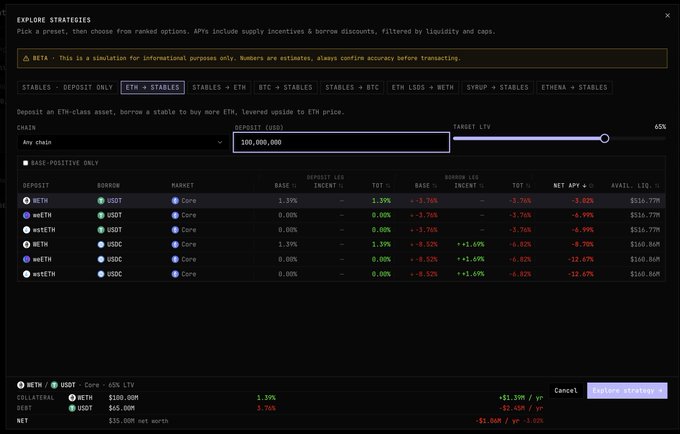Click the info icon beside the NET APY header
The width and height of the screenshot is (680, 434).
click(x=591, y=186)
